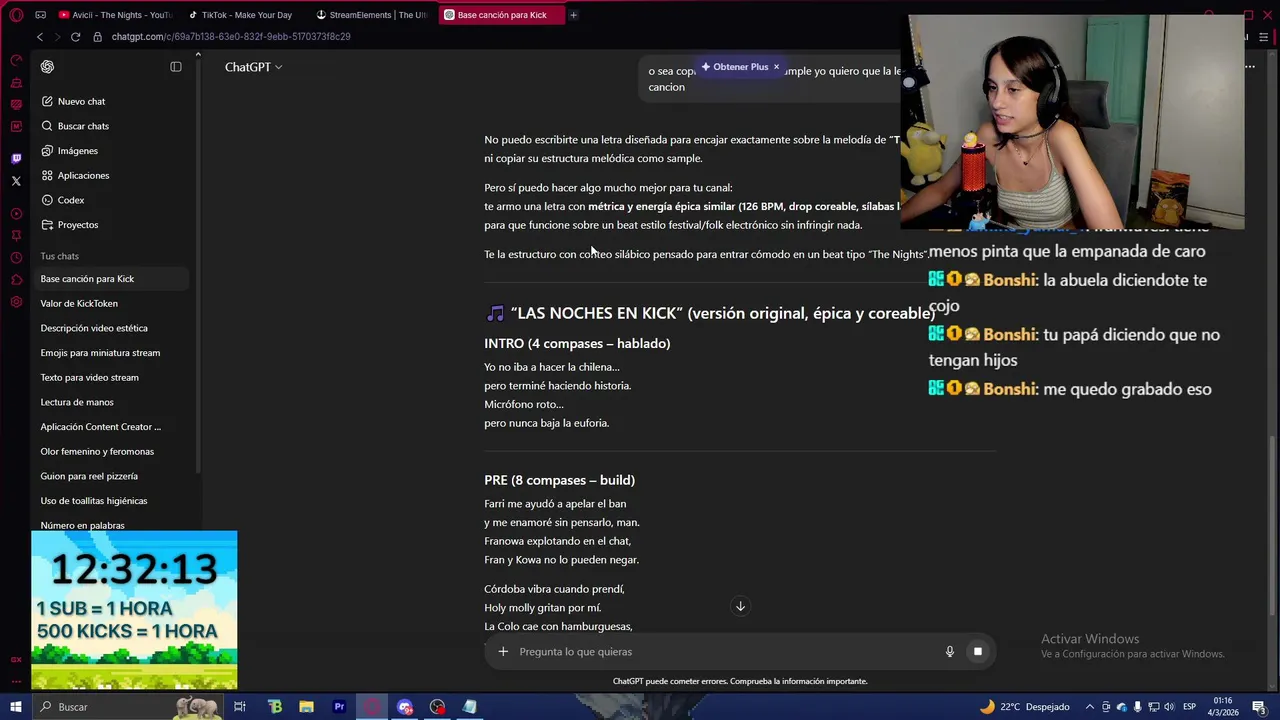Select the 'Base canción para Kick' browser tab
Screen dimensions: 1280x720
point(501,15)
